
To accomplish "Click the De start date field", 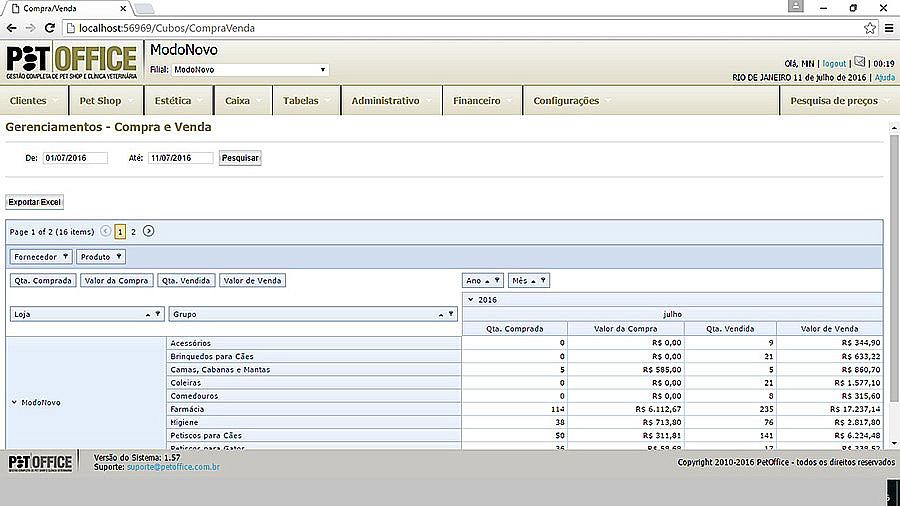I will [x=74, y=158].
